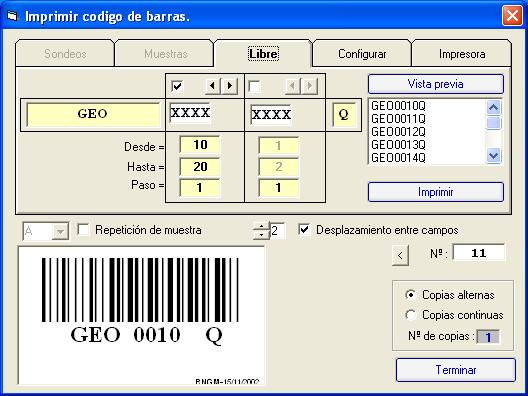Click the Terminar button
This screenshot has width=528, height=396.
point(456,370)
